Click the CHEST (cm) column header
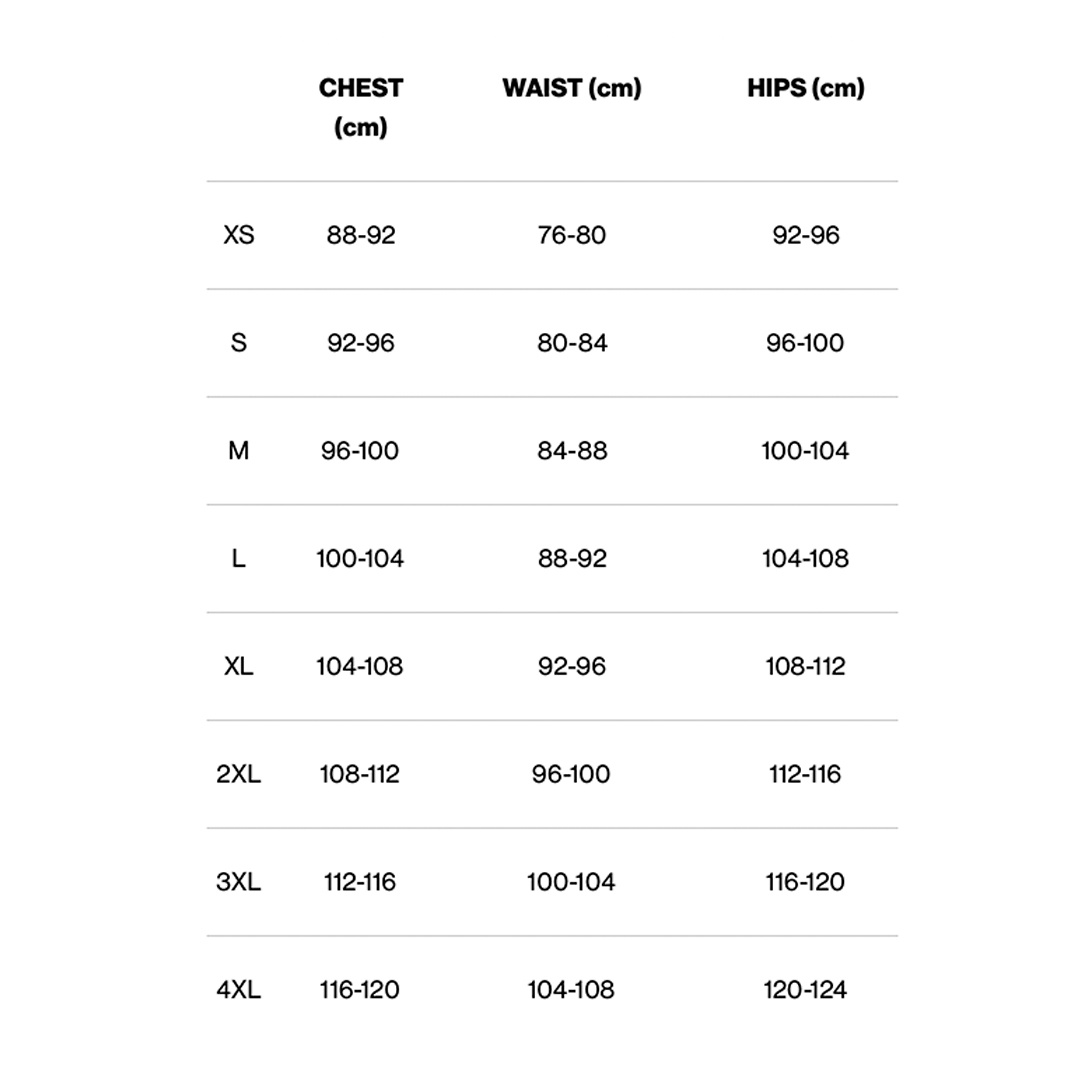This screenshot has width=1080, height=1080. point(360,107)
